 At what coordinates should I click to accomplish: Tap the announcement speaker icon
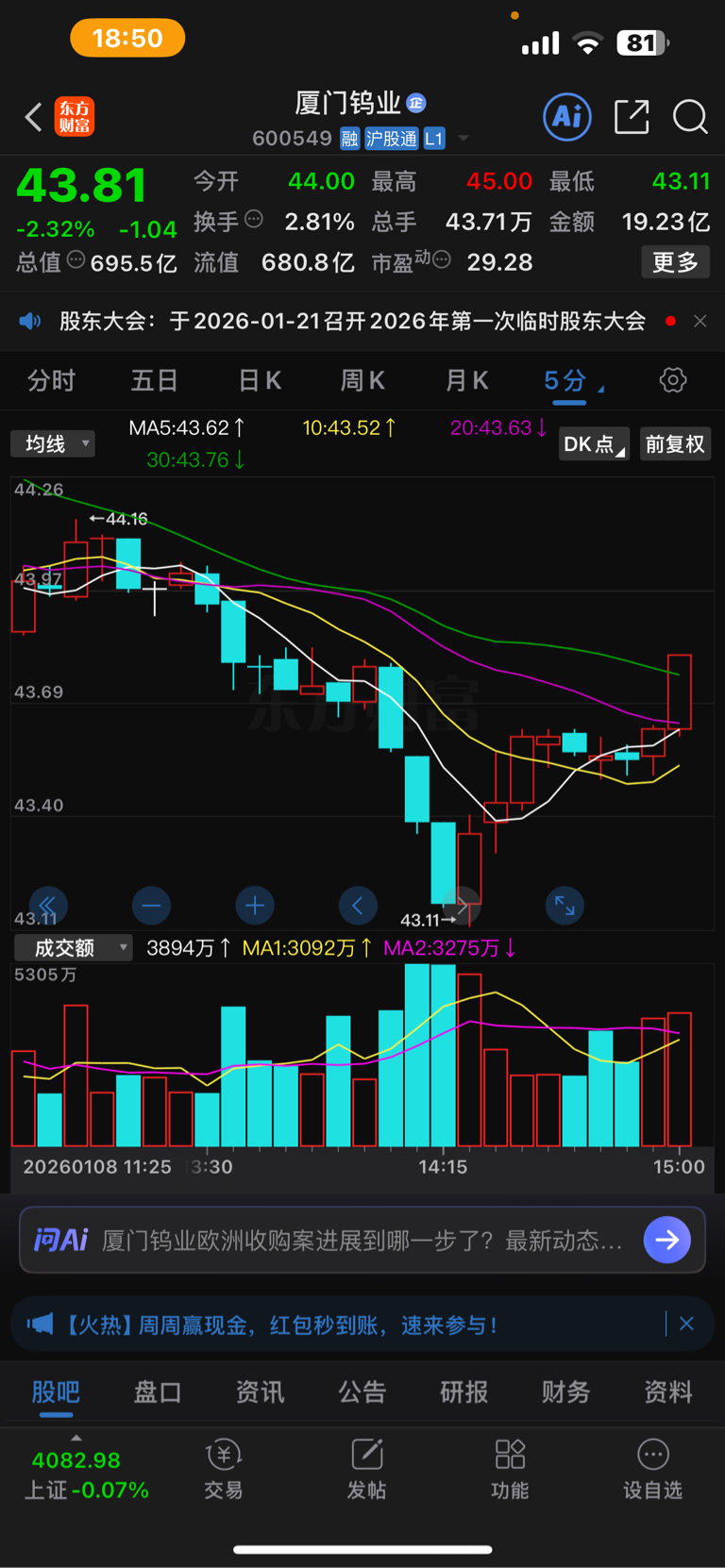click(x=30, y=321)
